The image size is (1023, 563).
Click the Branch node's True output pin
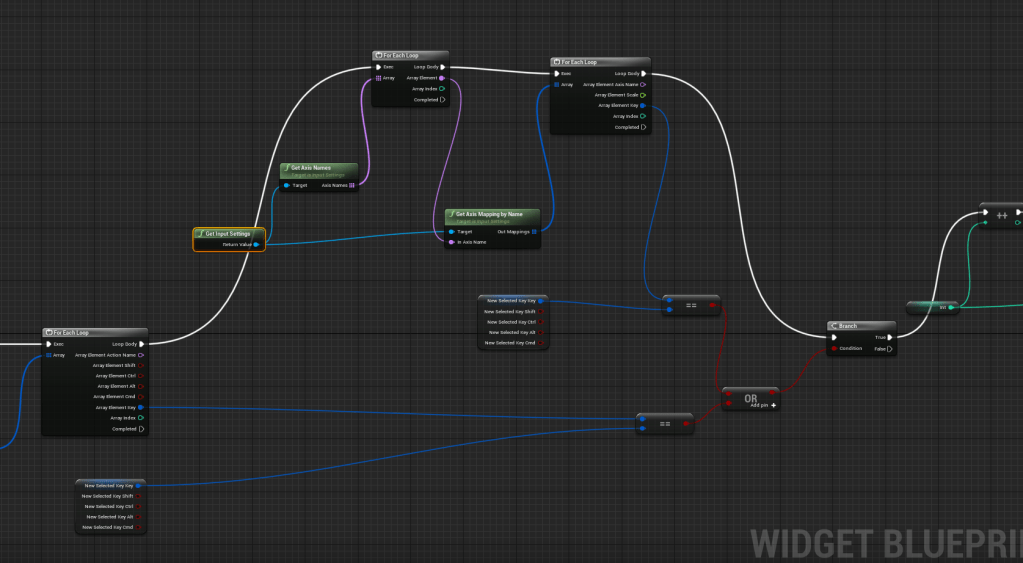(x=891, y=337)
